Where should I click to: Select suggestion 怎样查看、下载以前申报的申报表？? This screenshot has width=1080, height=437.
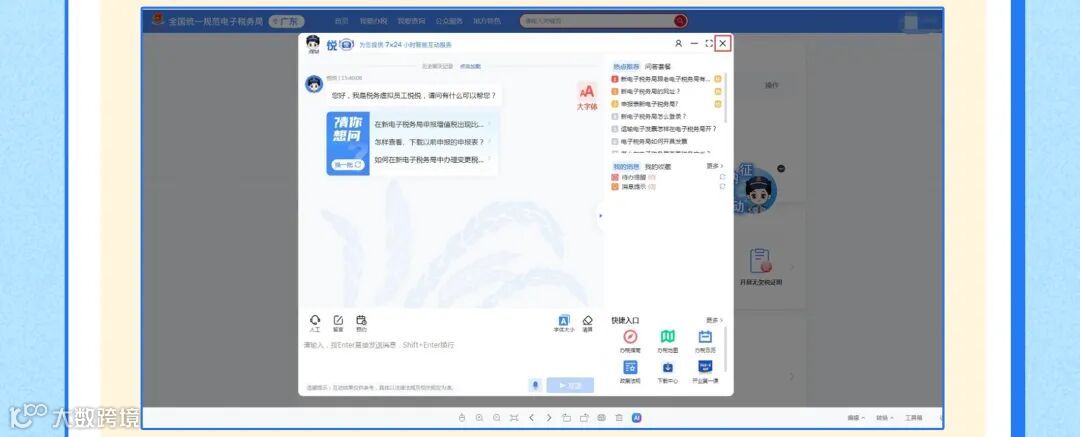pyautogui.click(x=430, y=141)
